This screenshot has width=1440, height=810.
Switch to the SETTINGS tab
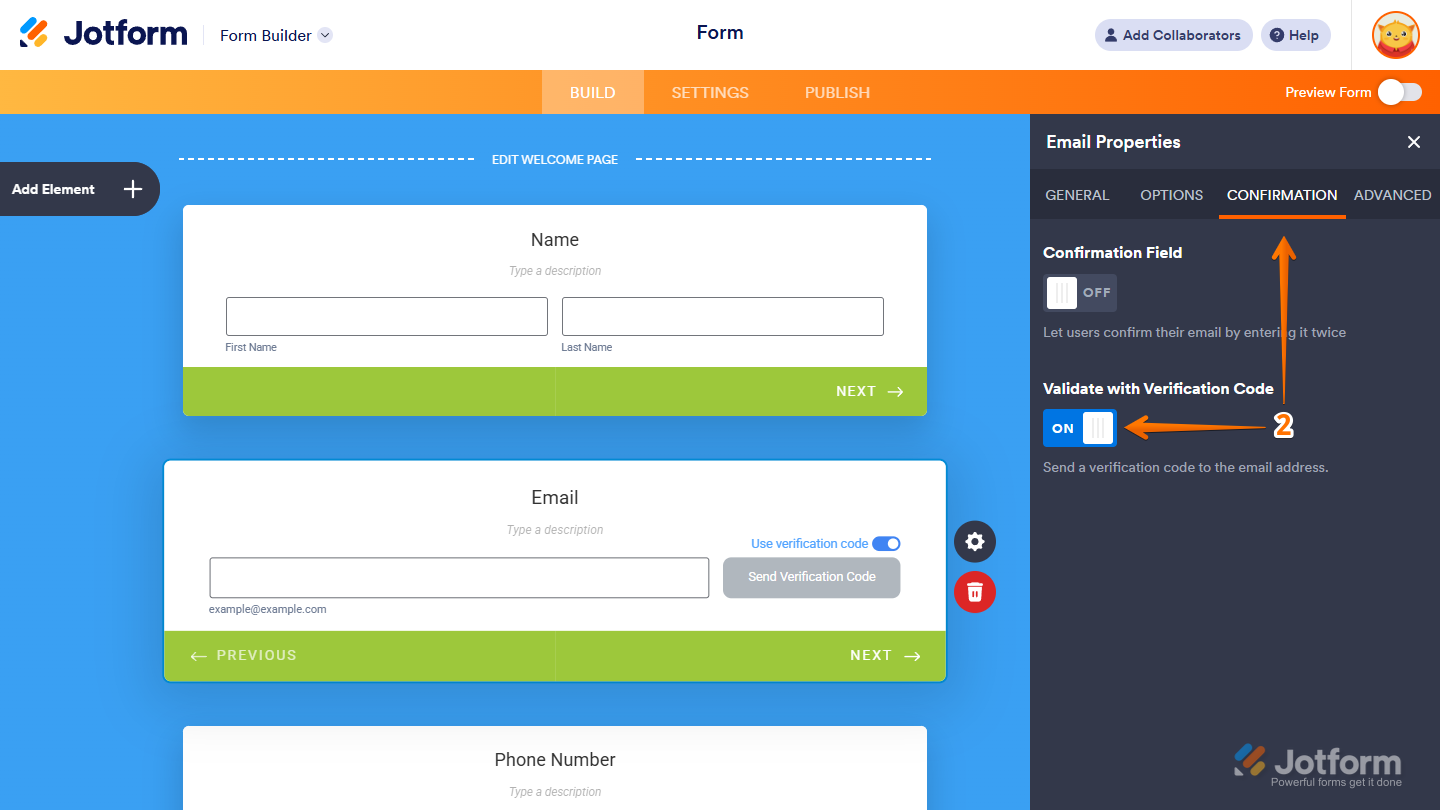pyautogui.click(x=710, y=92)
